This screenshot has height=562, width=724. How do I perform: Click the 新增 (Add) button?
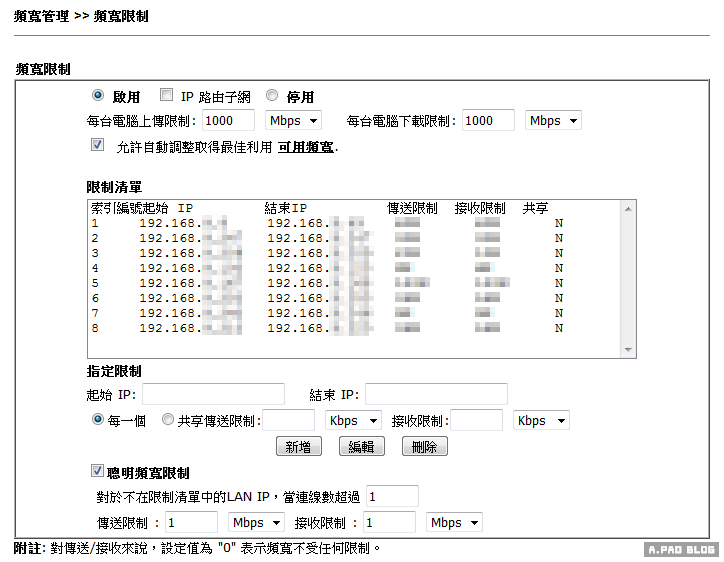298,447
